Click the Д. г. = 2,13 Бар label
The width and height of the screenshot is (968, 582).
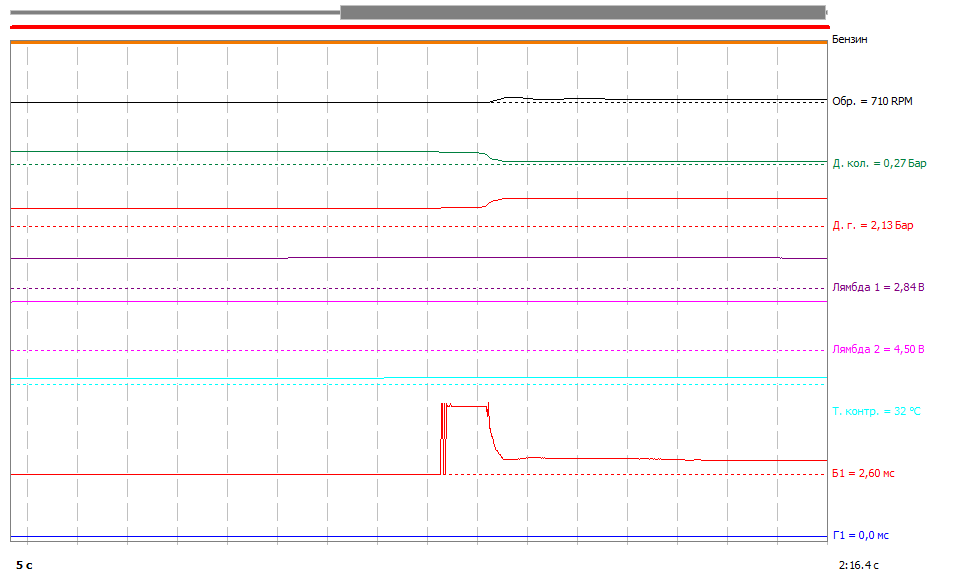pos(872,226)
